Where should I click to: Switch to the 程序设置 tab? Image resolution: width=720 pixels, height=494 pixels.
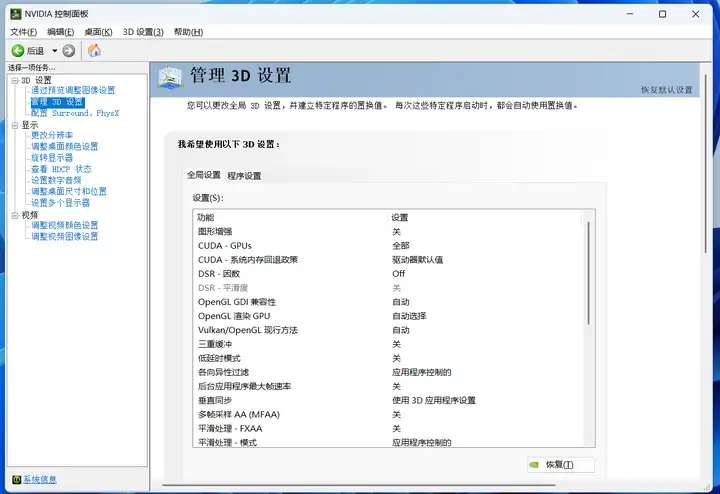244,175
